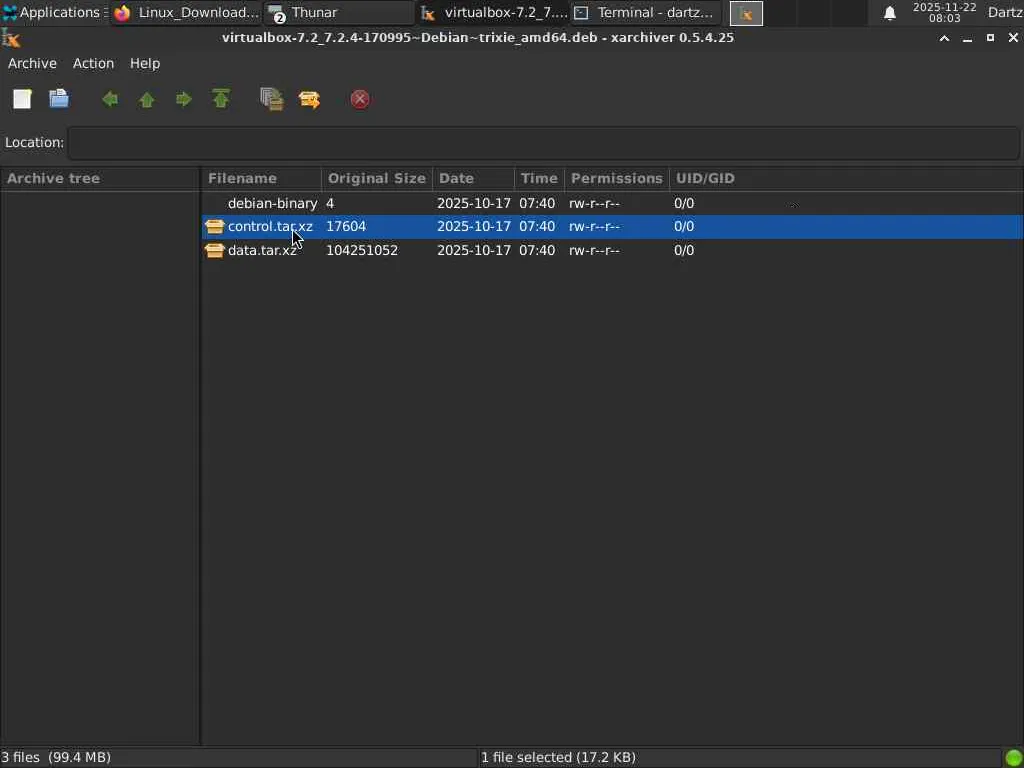Sort by Permissions column header
1024x768 pixels.
pyautogui.click(x=616, y=178)
